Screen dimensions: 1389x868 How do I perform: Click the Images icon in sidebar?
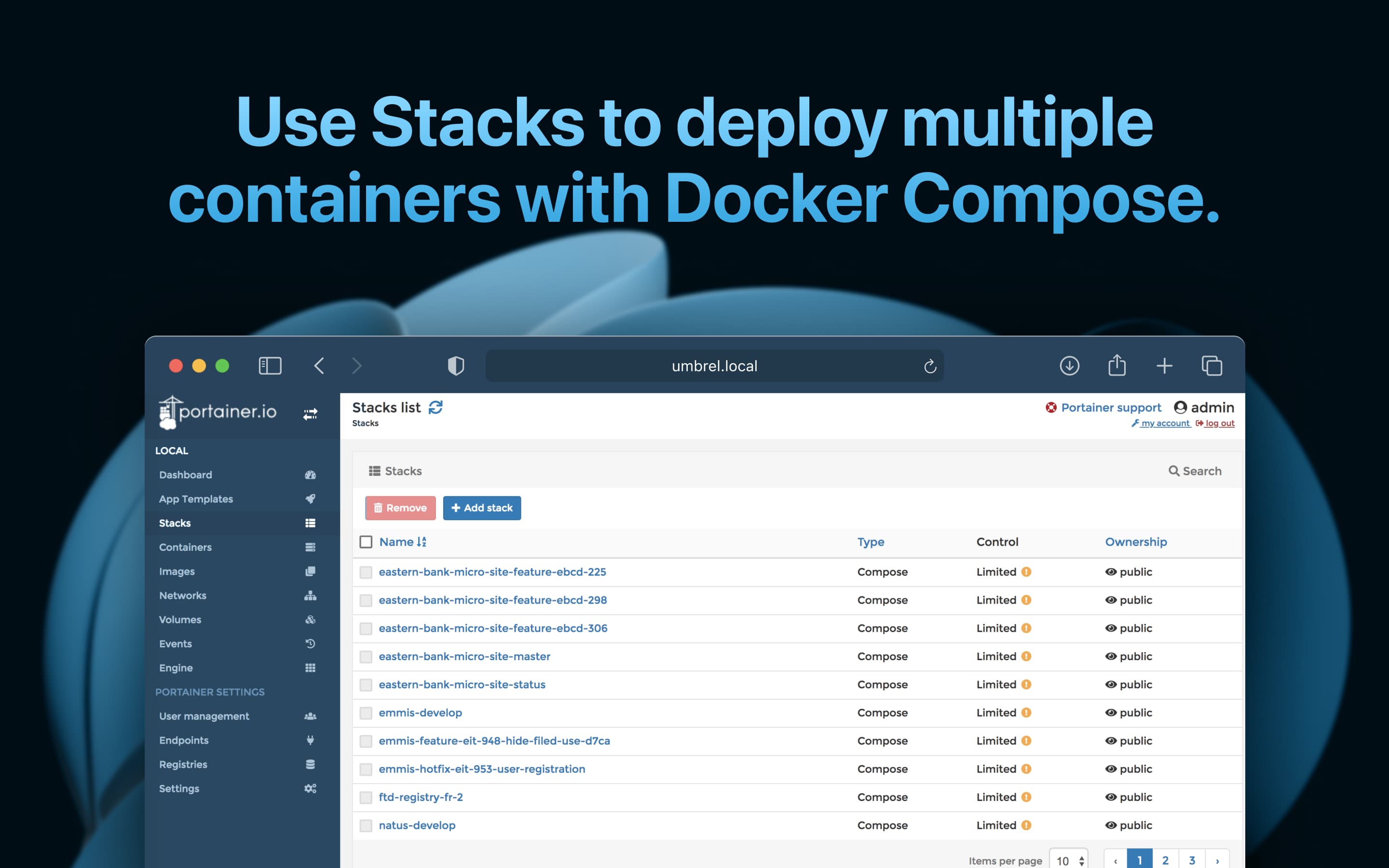(x=310, y=571)
